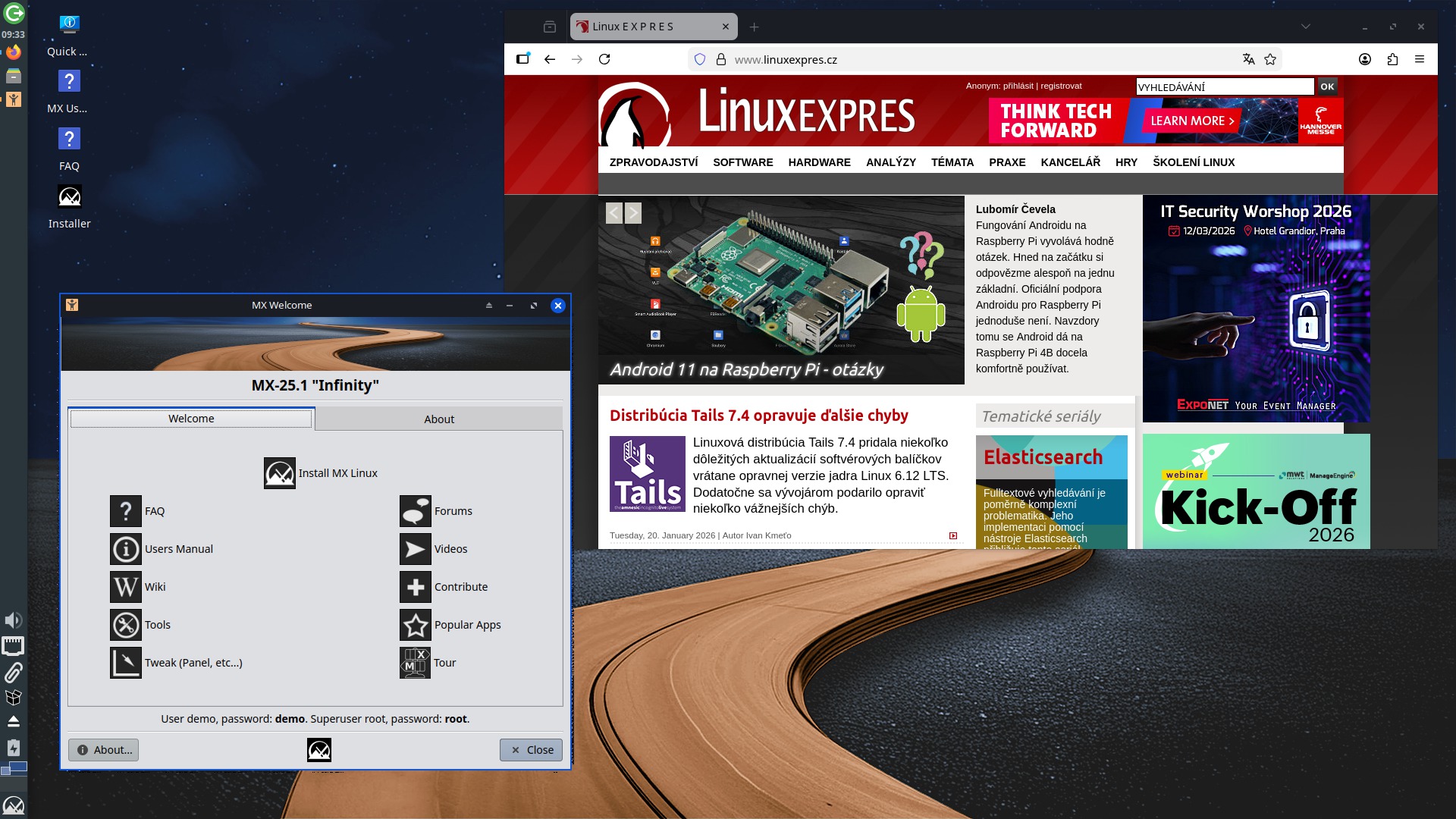Launch the MX Tour icon
This screenshot has height=819, width=1456.
415,663
